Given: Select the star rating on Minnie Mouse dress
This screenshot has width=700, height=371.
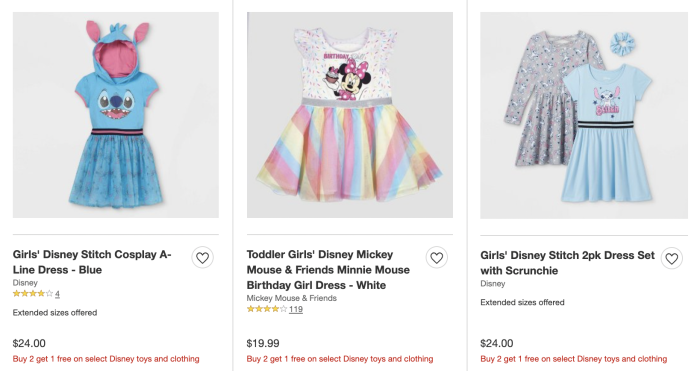Looking at the screenshot, I should (267, 308).
